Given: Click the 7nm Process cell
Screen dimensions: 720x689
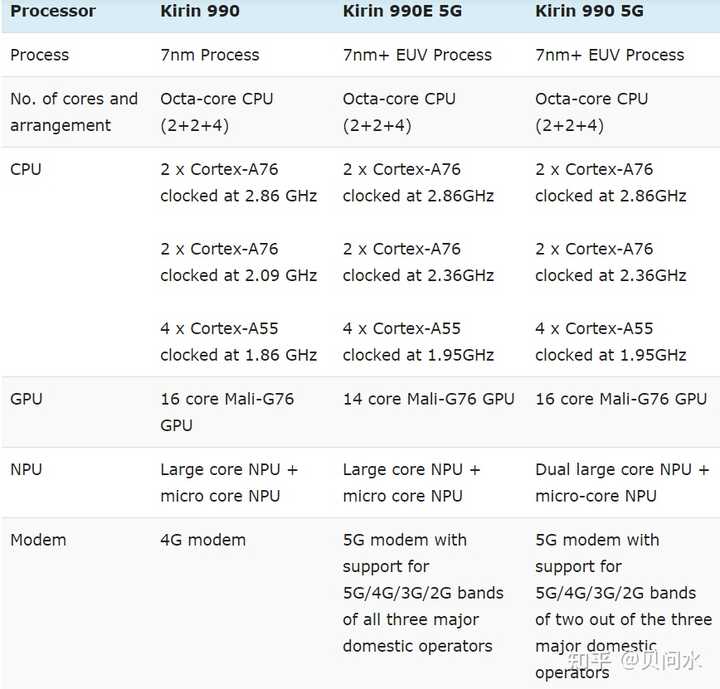Looking at the screenshot, I should click(210, 55).
